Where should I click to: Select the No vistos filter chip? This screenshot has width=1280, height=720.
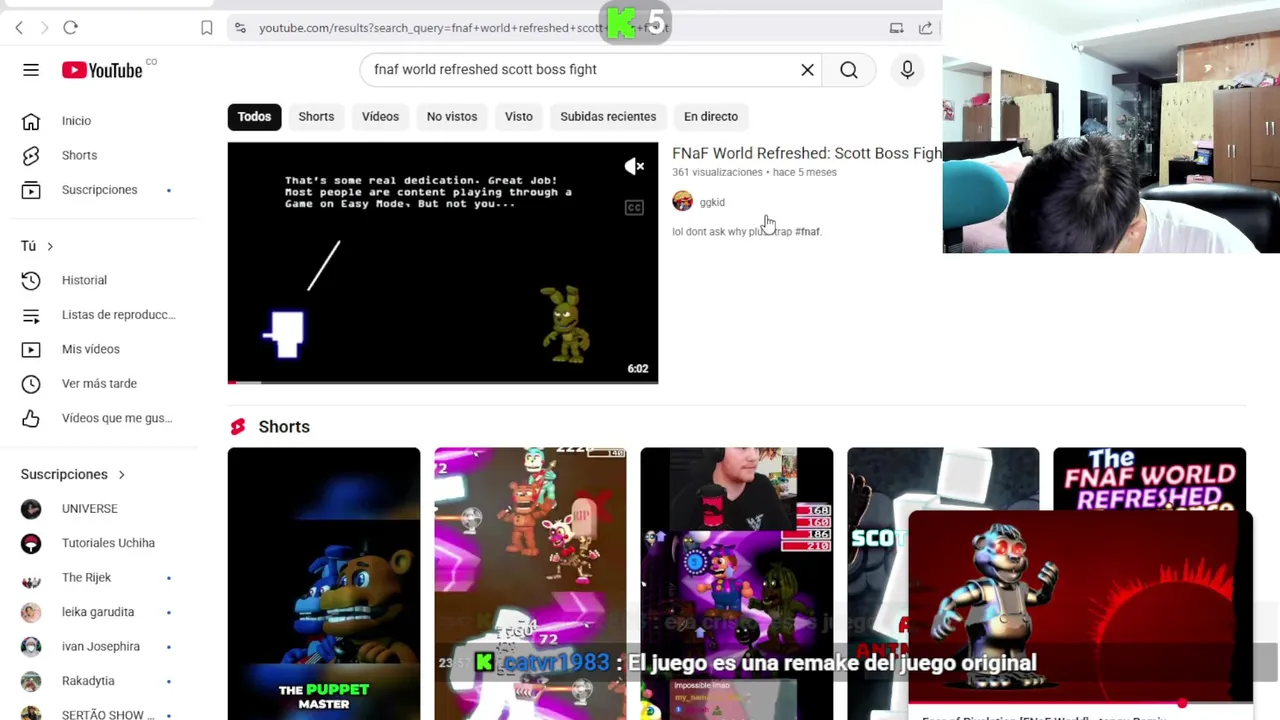point(452,117)
